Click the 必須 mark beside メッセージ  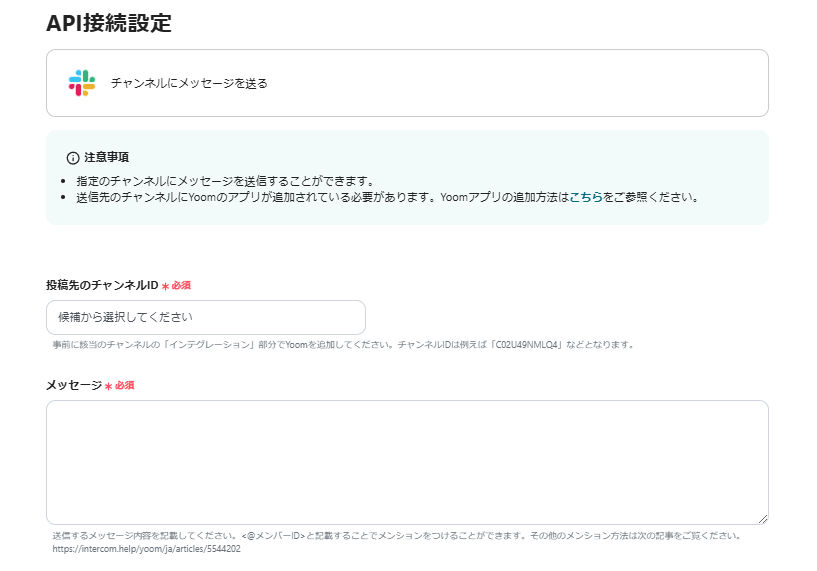point(120,386)
